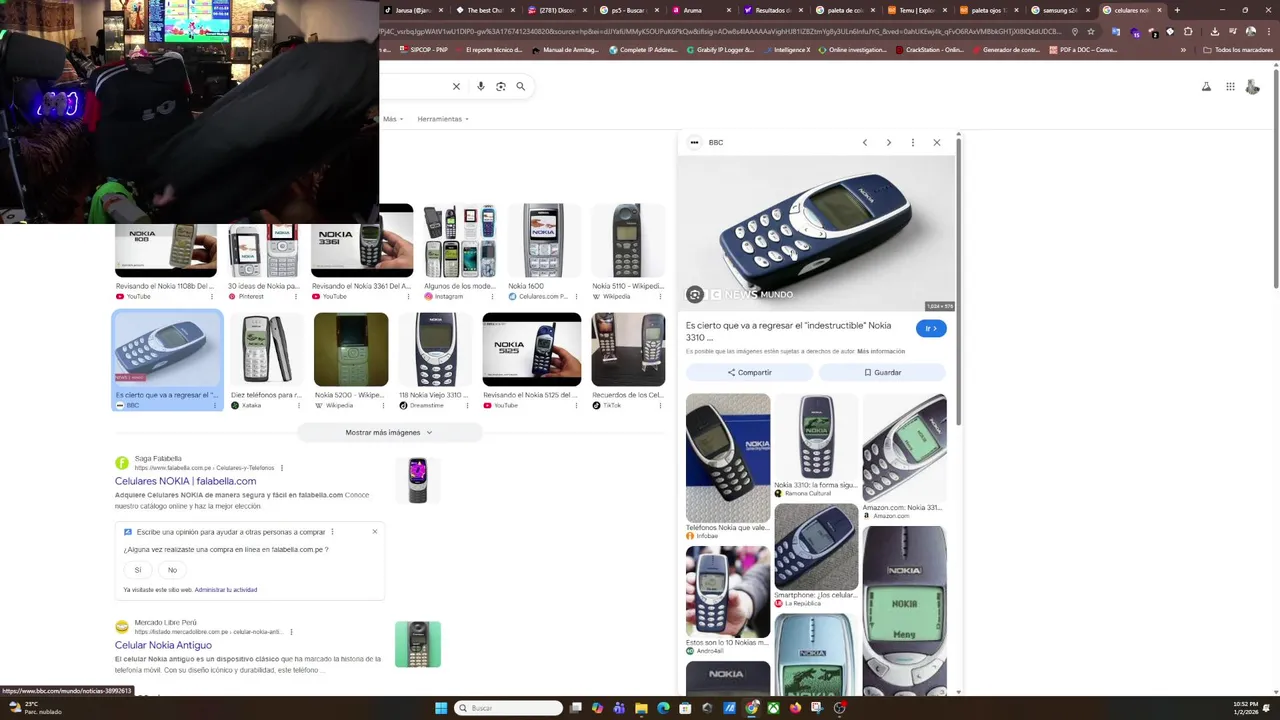Open options menu for opinion card

coord(332,532)
